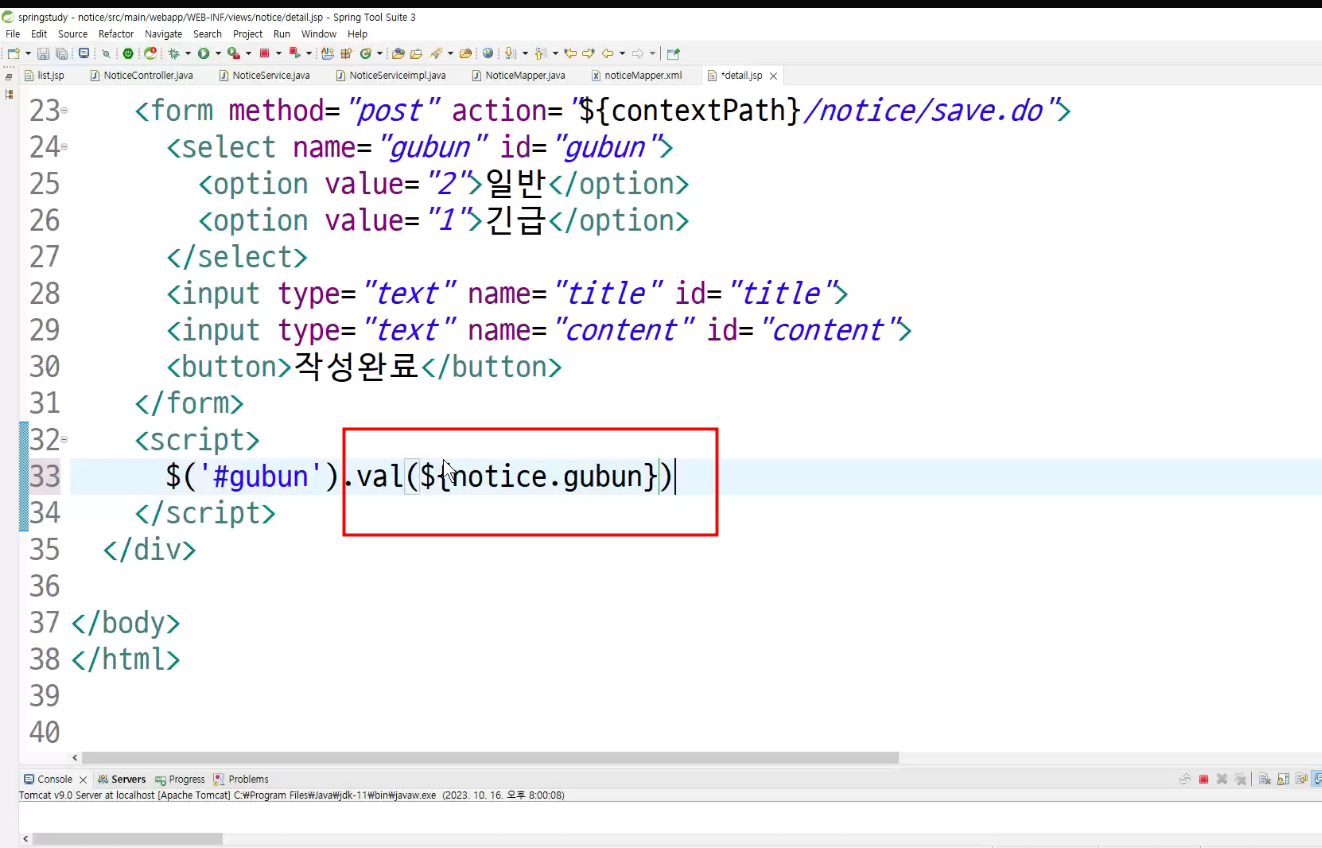Close the detail.jsp editor tab
1322x848 pixels.
coord(773,76)
